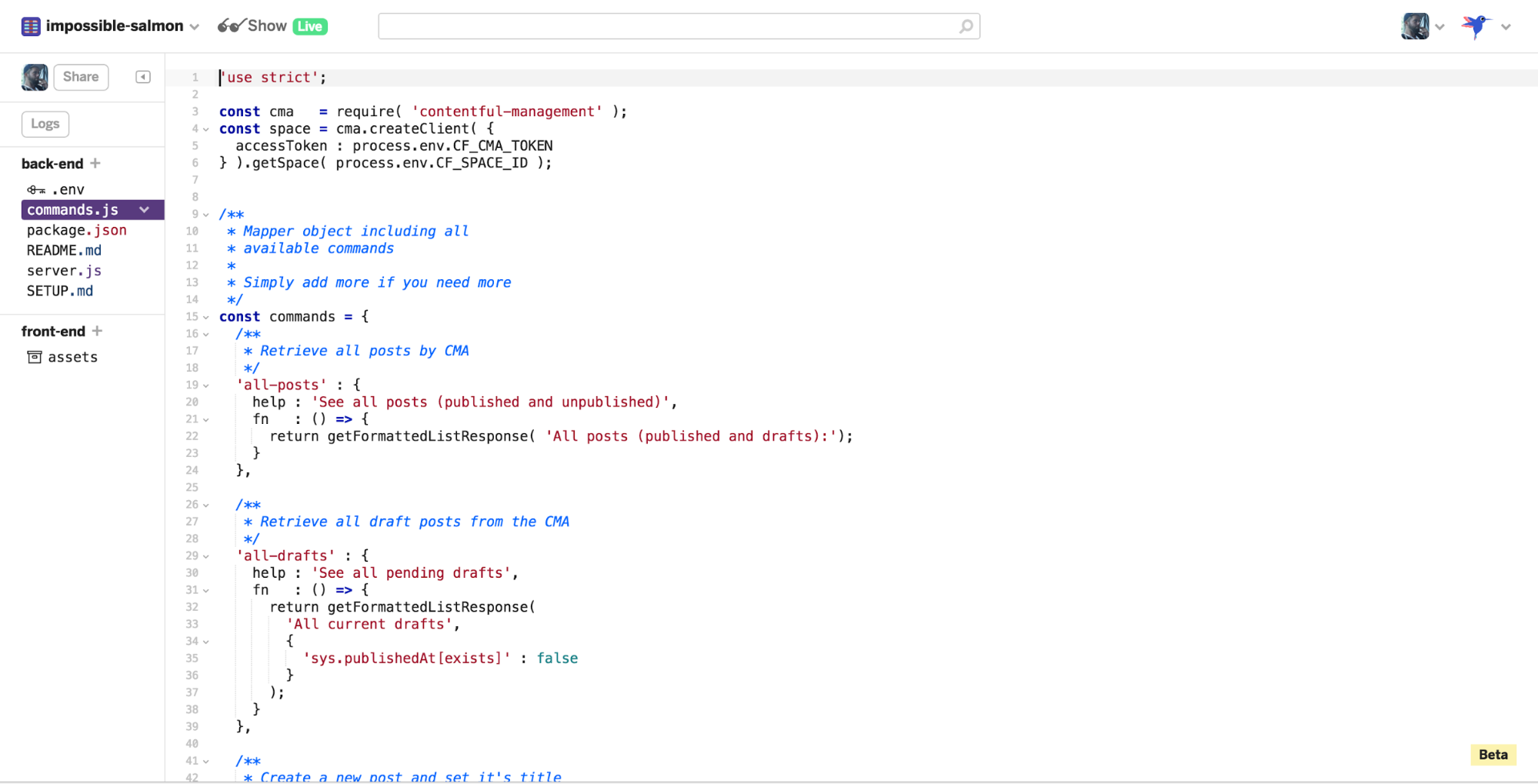Click the assets box icon
The width and height of the screenshot is (1538, 784).
[35, 357]
